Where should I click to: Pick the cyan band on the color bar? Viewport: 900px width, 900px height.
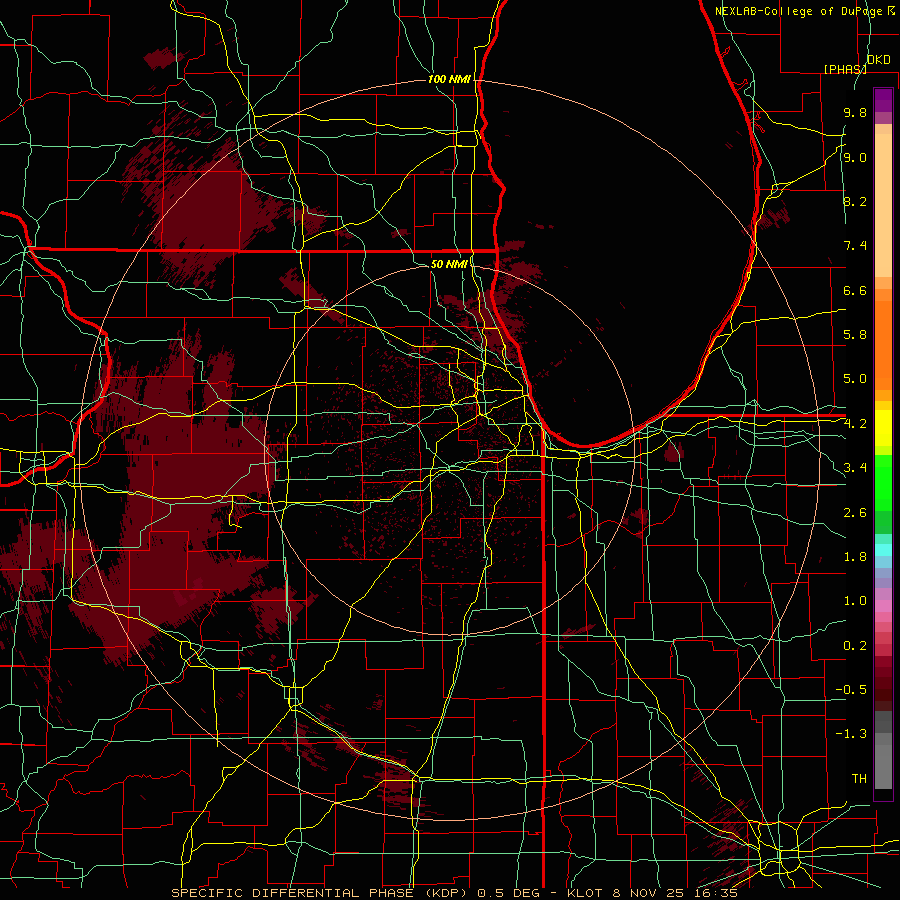click(883, 550)
